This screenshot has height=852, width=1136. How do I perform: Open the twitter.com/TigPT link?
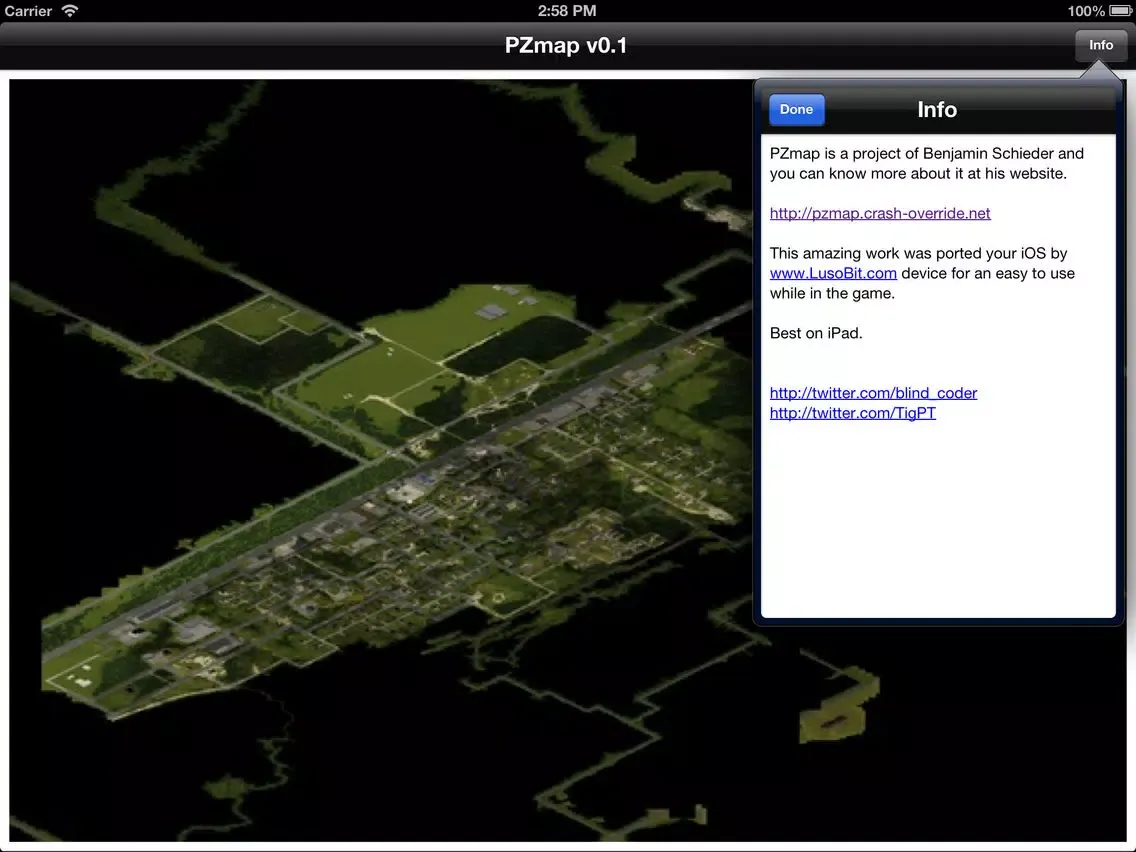[852, 413]
